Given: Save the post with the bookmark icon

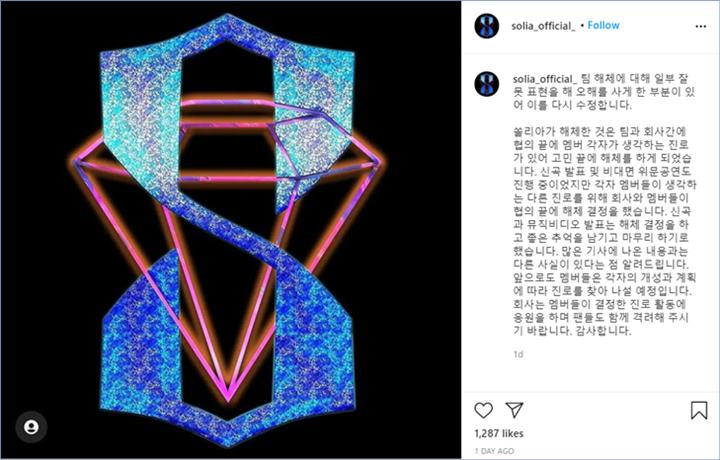Looking at the screenshot, I should click(699, 410).
